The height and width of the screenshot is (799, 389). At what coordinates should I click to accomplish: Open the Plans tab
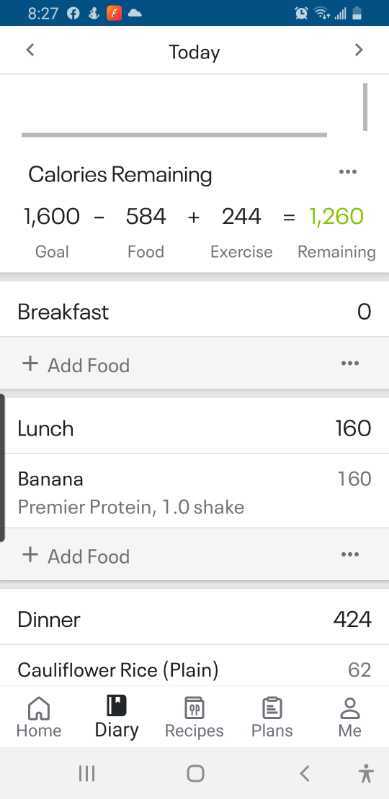pos(272,717)
